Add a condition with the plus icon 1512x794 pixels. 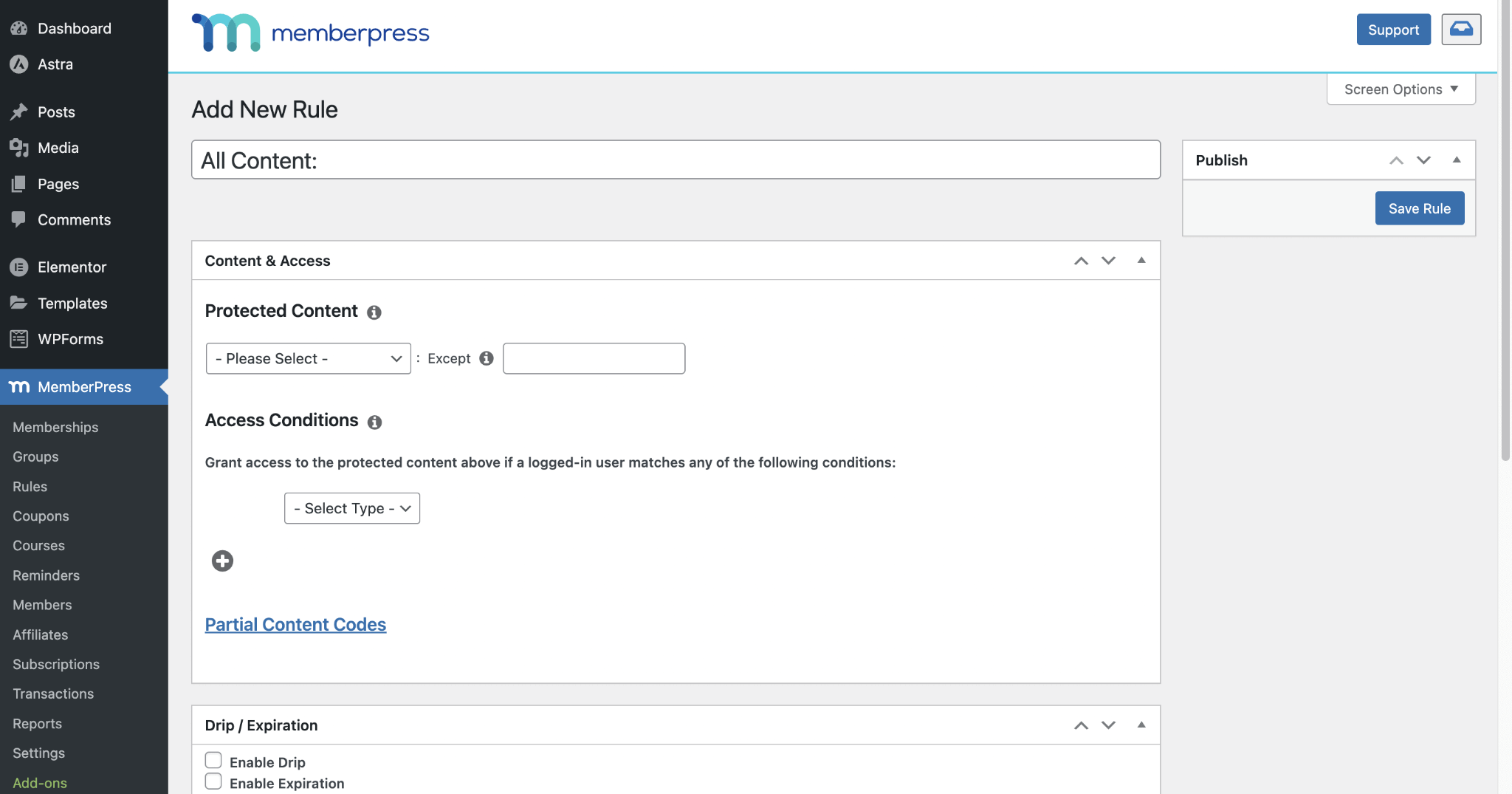point(222,561)
